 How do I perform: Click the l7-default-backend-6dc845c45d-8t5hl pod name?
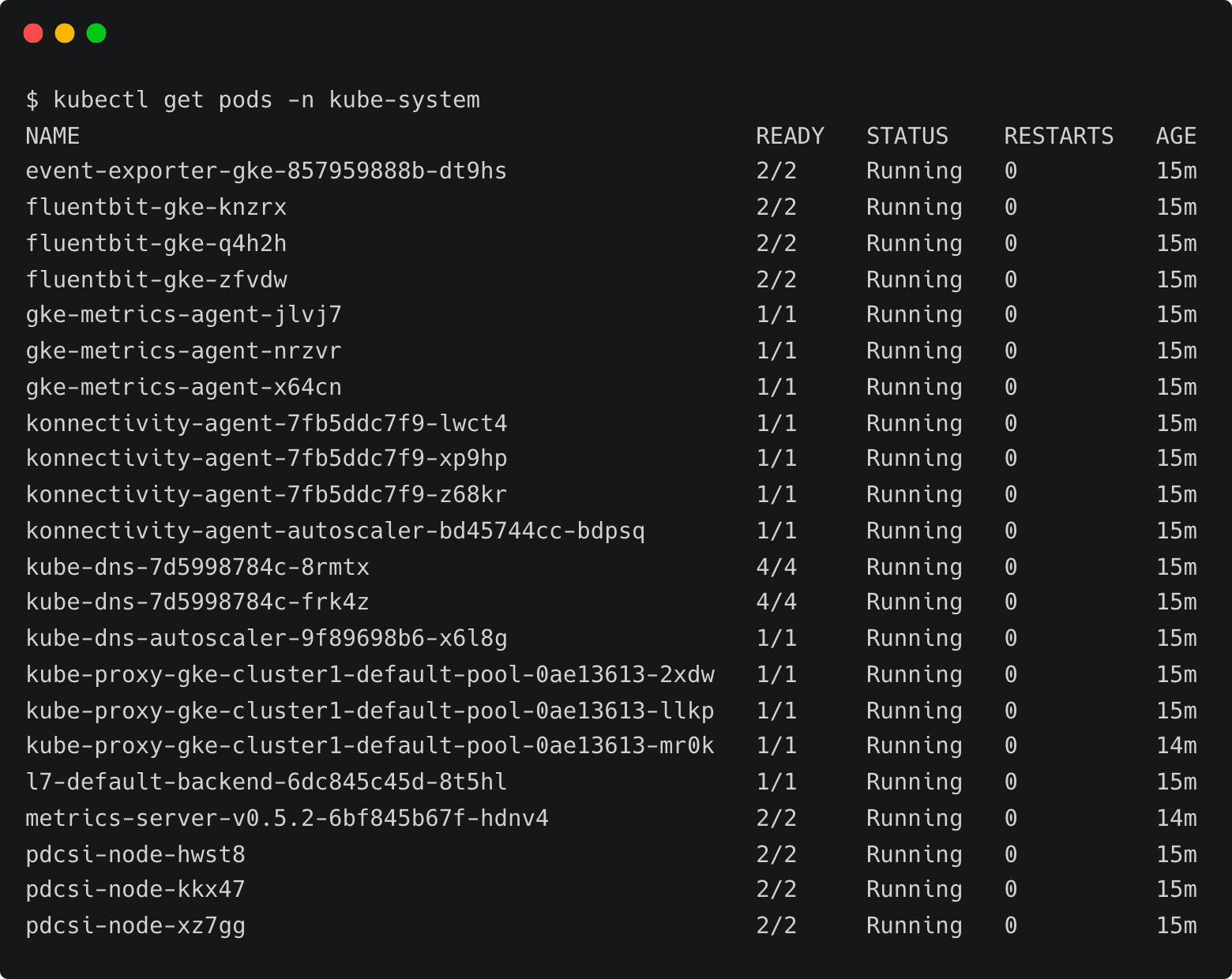point(266,782)
